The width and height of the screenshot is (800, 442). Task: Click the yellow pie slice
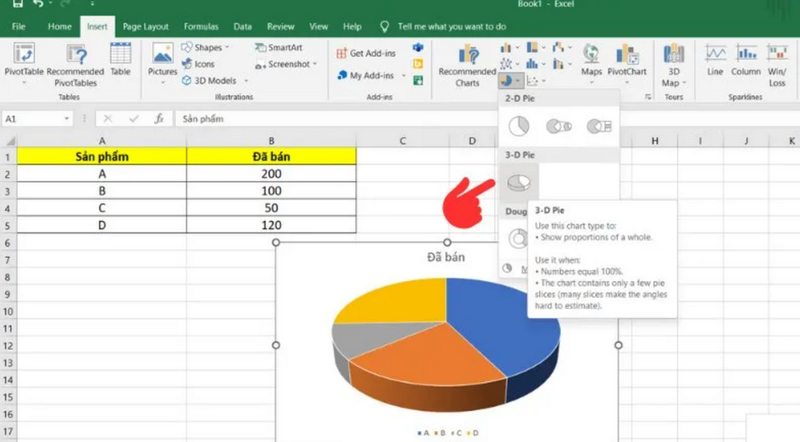click(403, 301)
